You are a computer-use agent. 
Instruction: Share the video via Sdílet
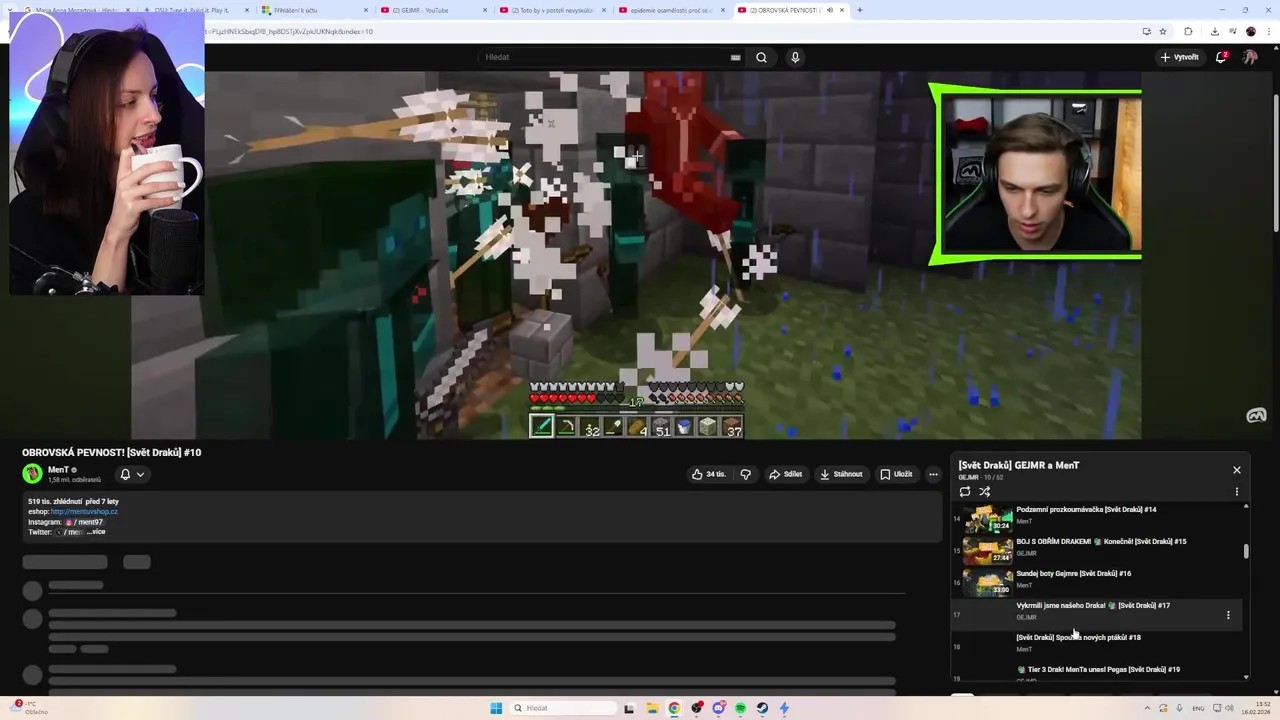pyautogui.click(x=785, y=474)
